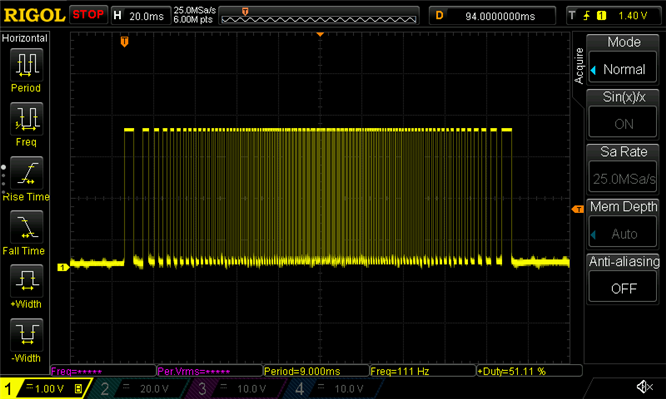Click the Period=9.000ms measurement
The height and width of the screenshot is (399, 666).
316,371
